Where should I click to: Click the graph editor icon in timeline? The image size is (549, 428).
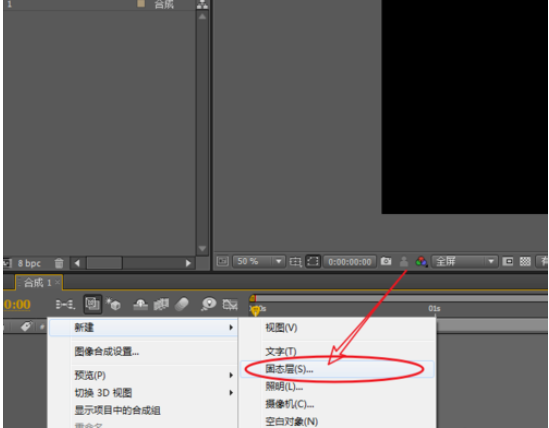pos(230,304)
